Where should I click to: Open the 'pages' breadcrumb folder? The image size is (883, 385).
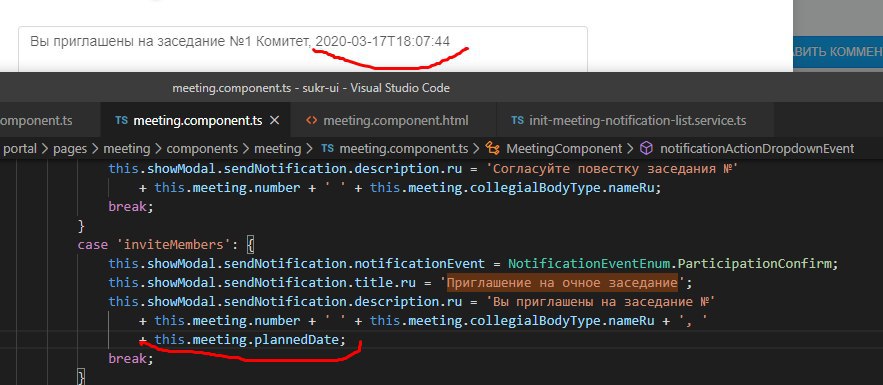[x=70, y=149]
